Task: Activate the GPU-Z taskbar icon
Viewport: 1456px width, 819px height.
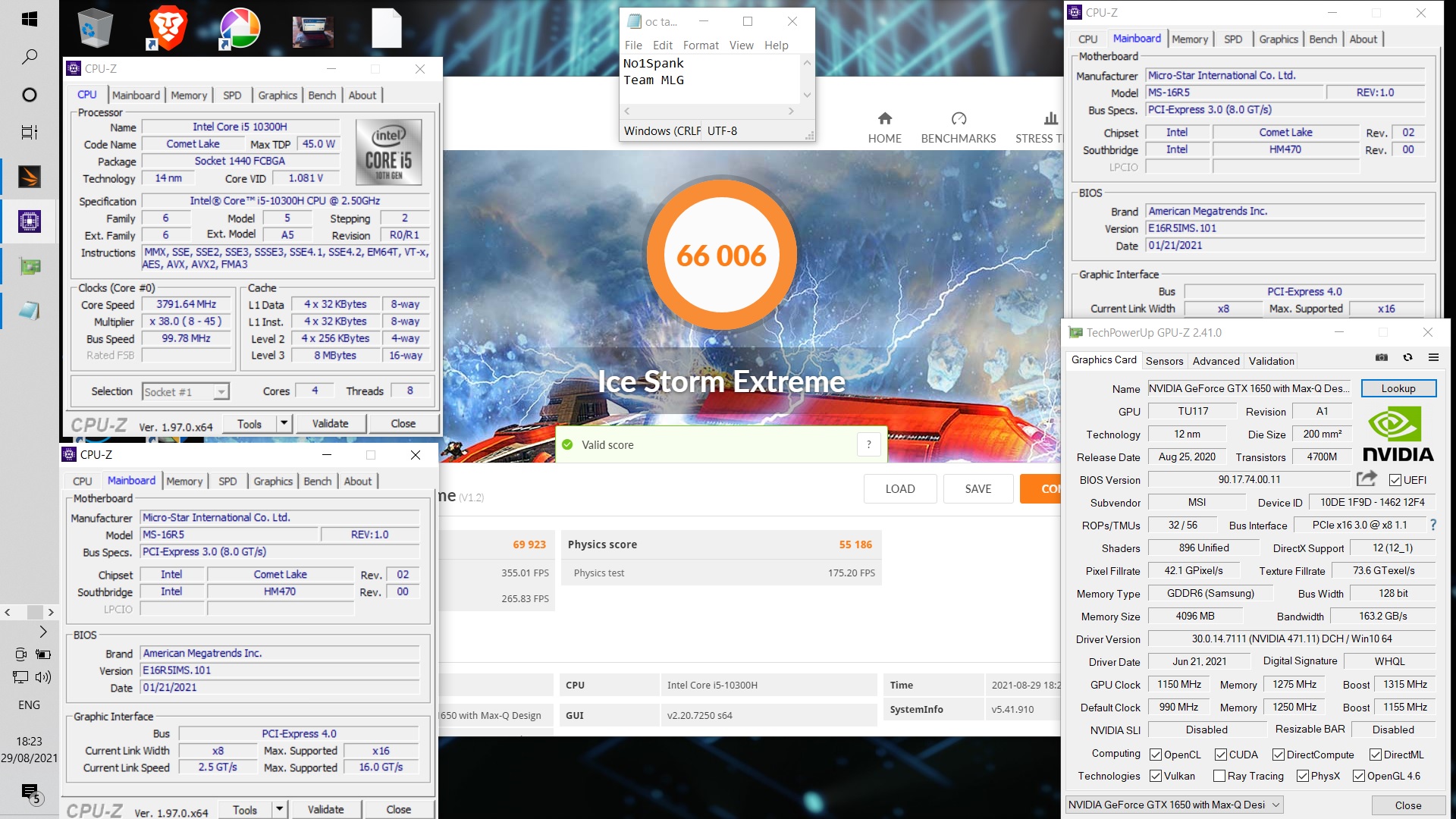Action: click(29, 266)
